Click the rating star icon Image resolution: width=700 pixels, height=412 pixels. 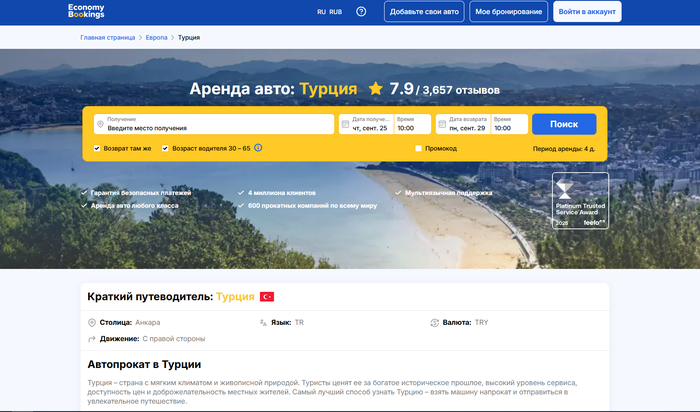click(375, 89)
